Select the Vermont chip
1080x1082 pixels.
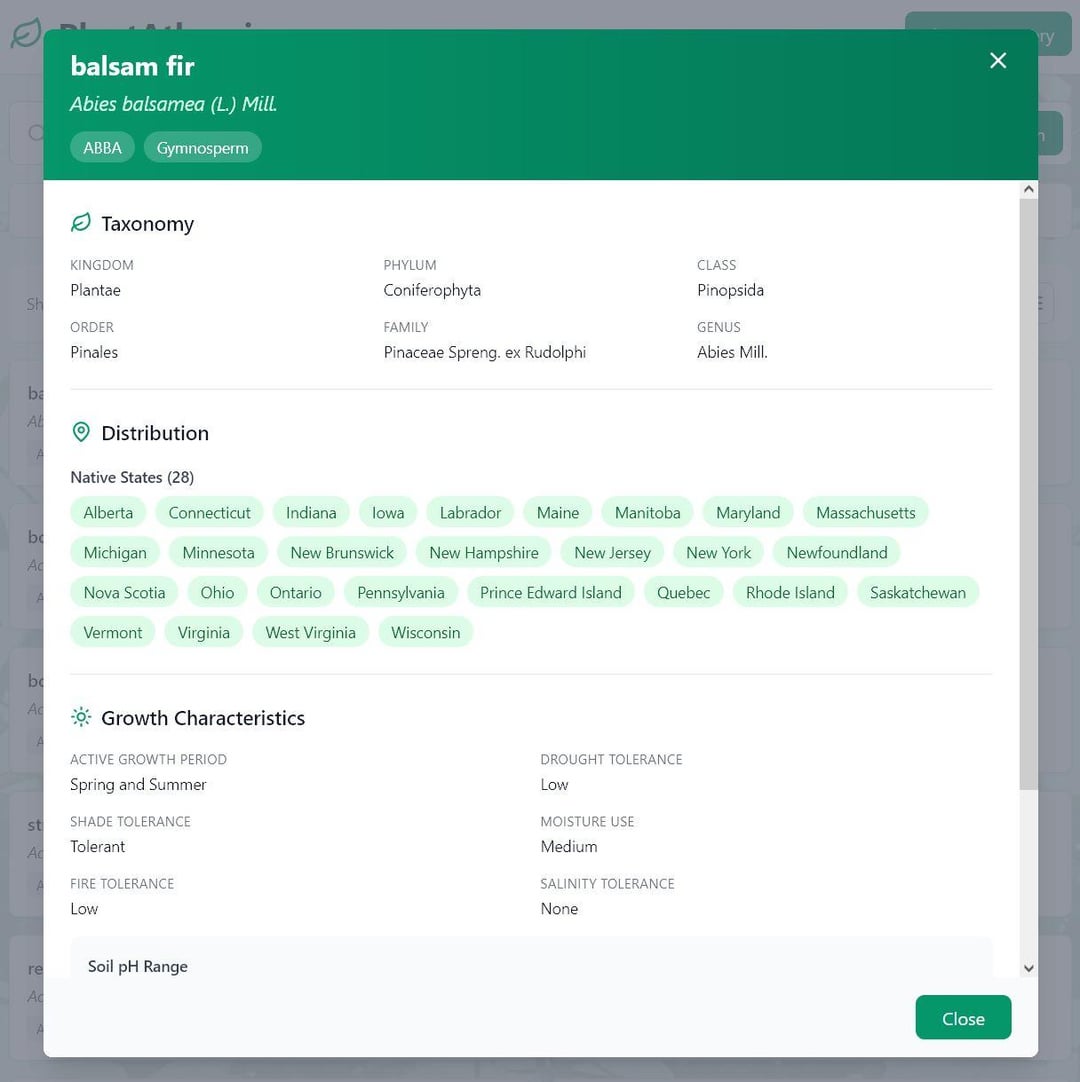112,633
